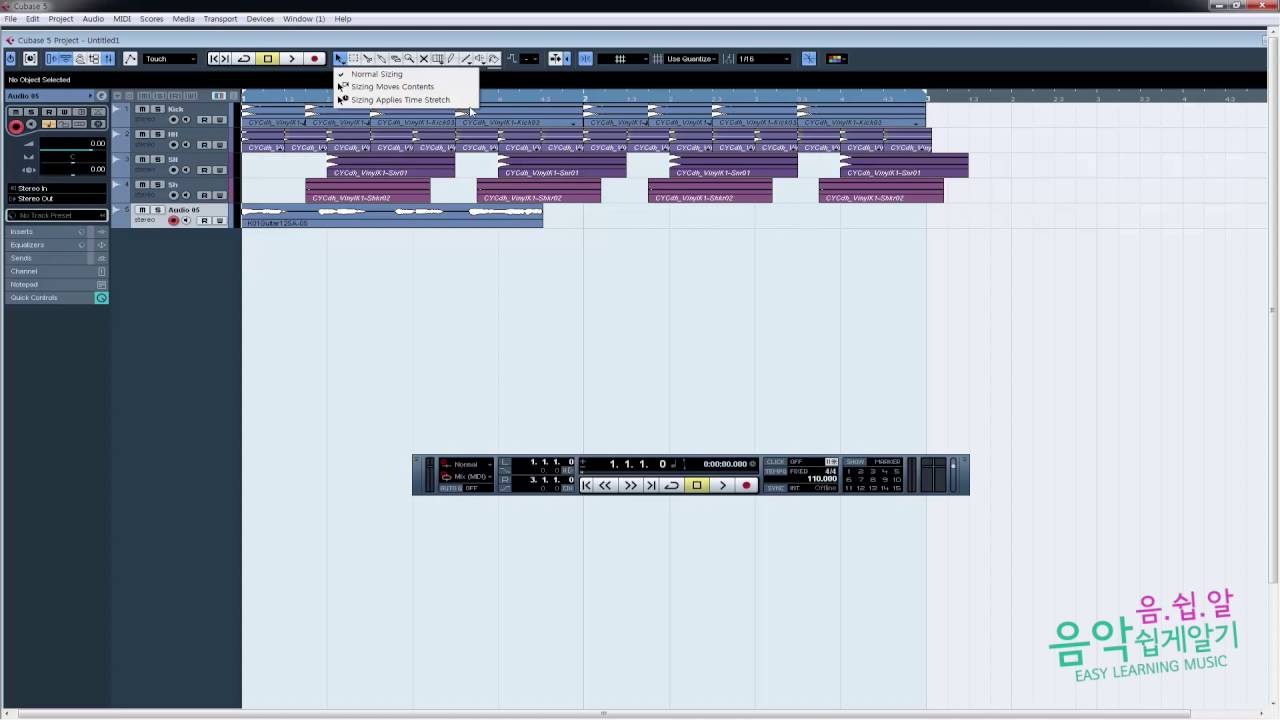Viewport: 1280px width, 720px height.
Task: Open the Use Quantize snap type dropdown
Action: (692, 59)
